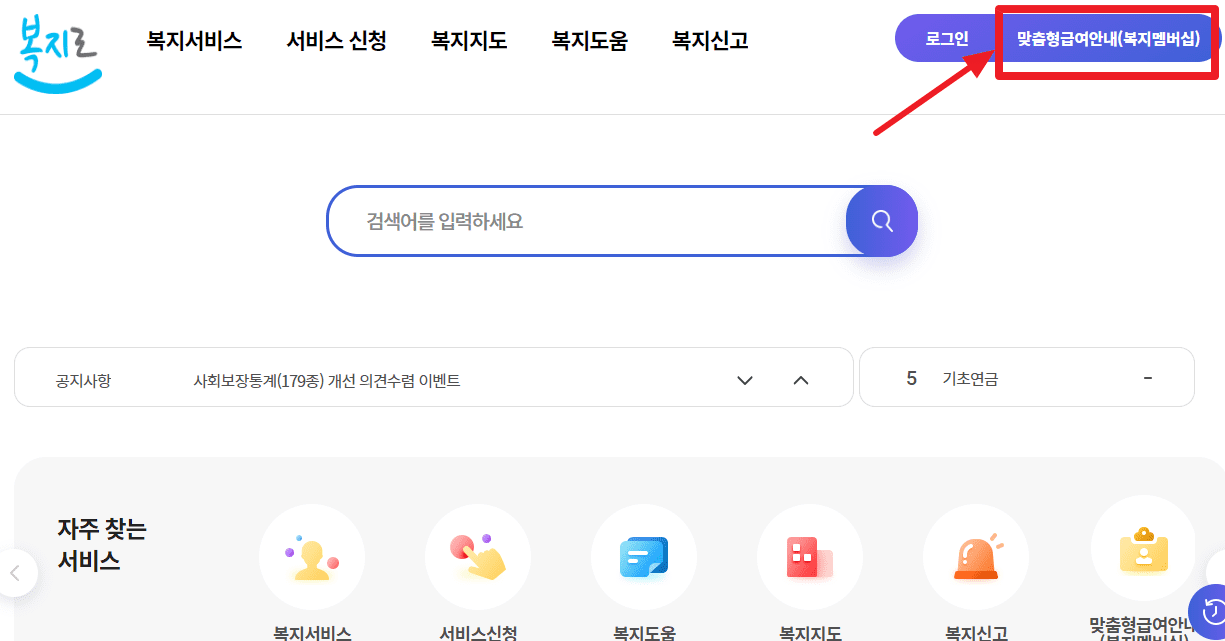Open 복지도움 via its speech bubble icon
This screenshot has height=641, width=1225.
[x=644, y=557]
